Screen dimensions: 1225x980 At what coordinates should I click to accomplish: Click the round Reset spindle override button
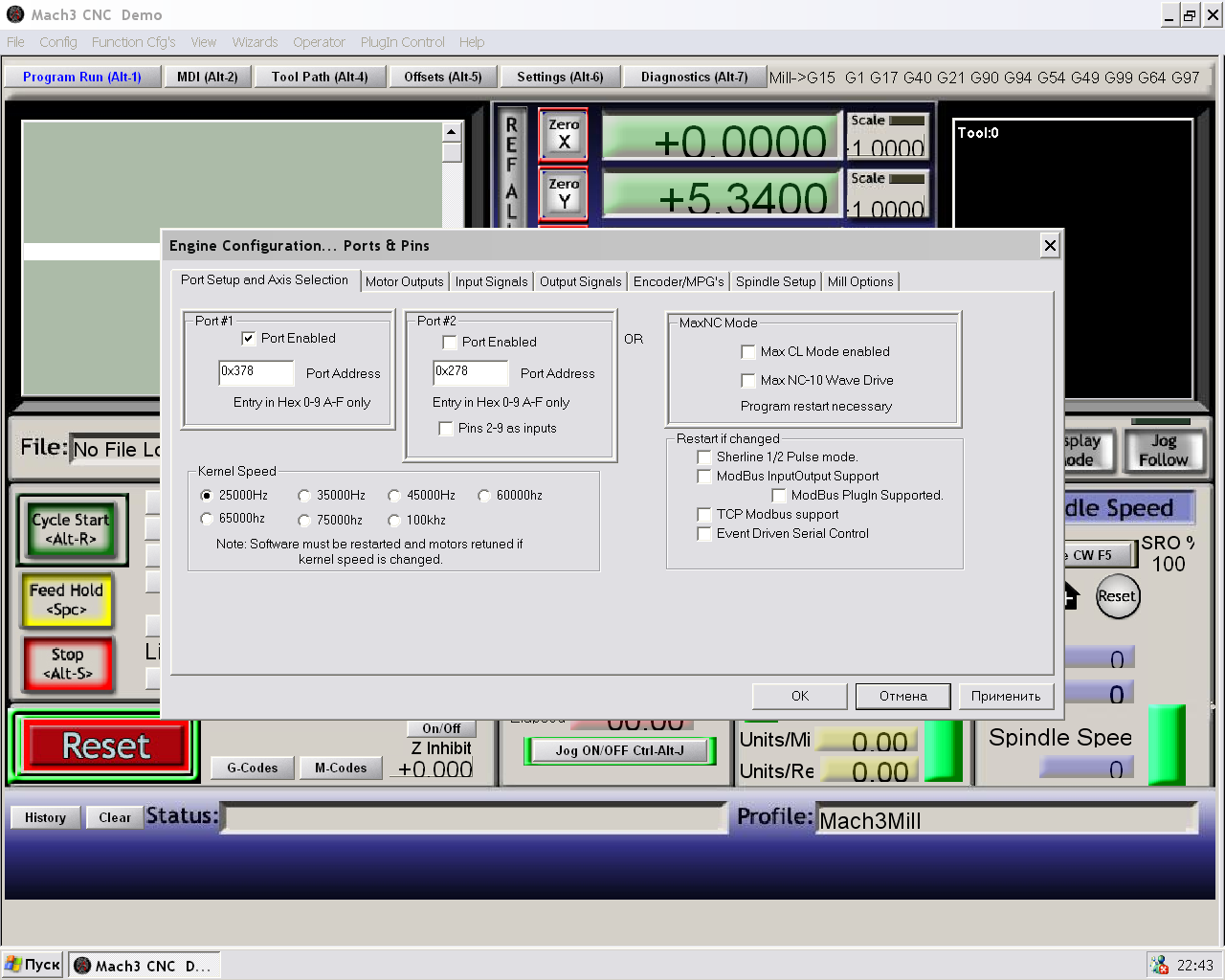pyautogui.click(x=1117, y=596)
